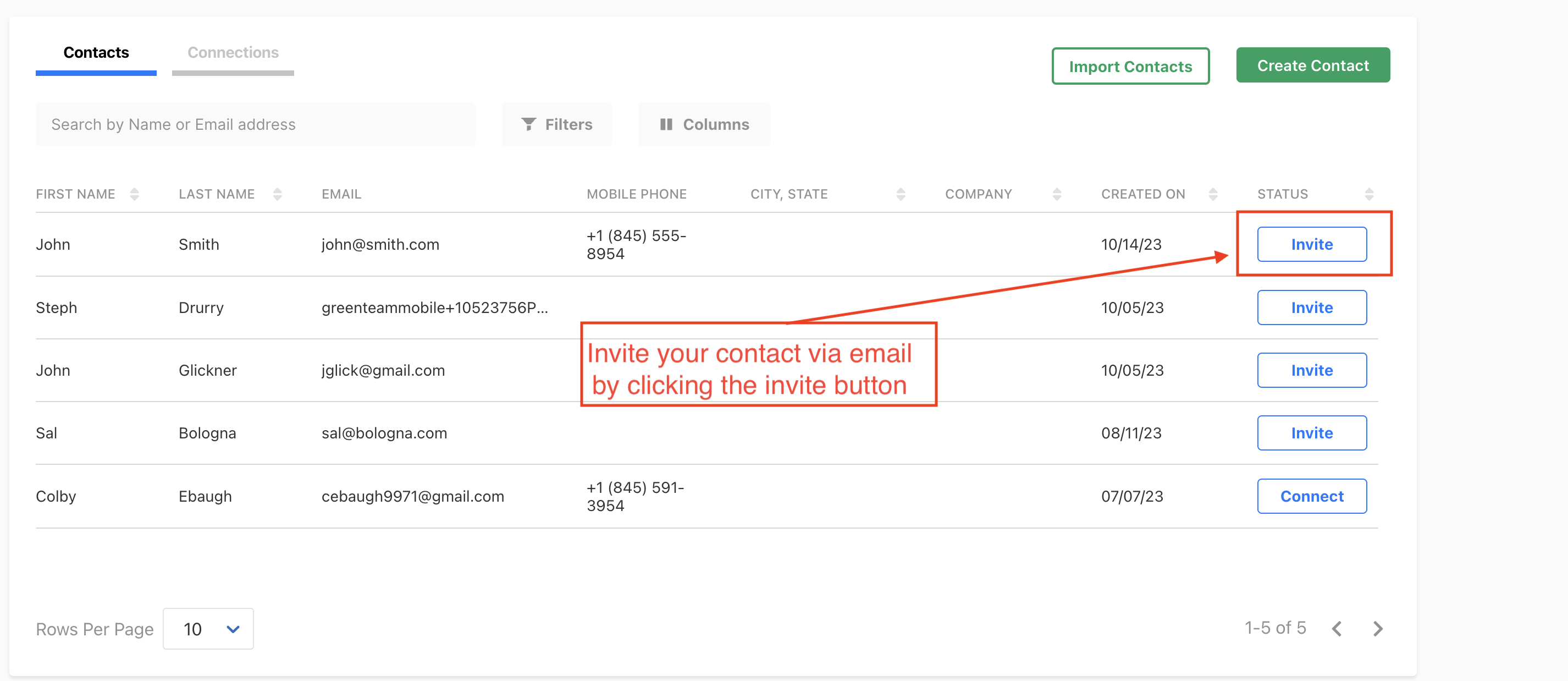Click the 1-5 of 5 pagination text
Image resolution: width=1568 pixels, height=681 pixels.
pyautogui.click(x=1275, y=628)
